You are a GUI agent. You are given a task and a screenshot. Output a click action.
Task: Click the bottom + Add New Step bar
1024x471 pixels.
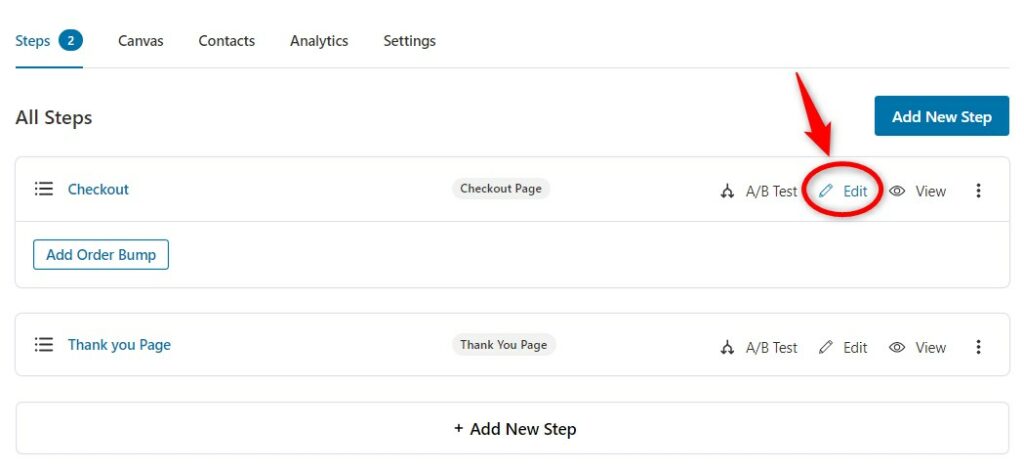pyautogui.click(x=512, y=429)
